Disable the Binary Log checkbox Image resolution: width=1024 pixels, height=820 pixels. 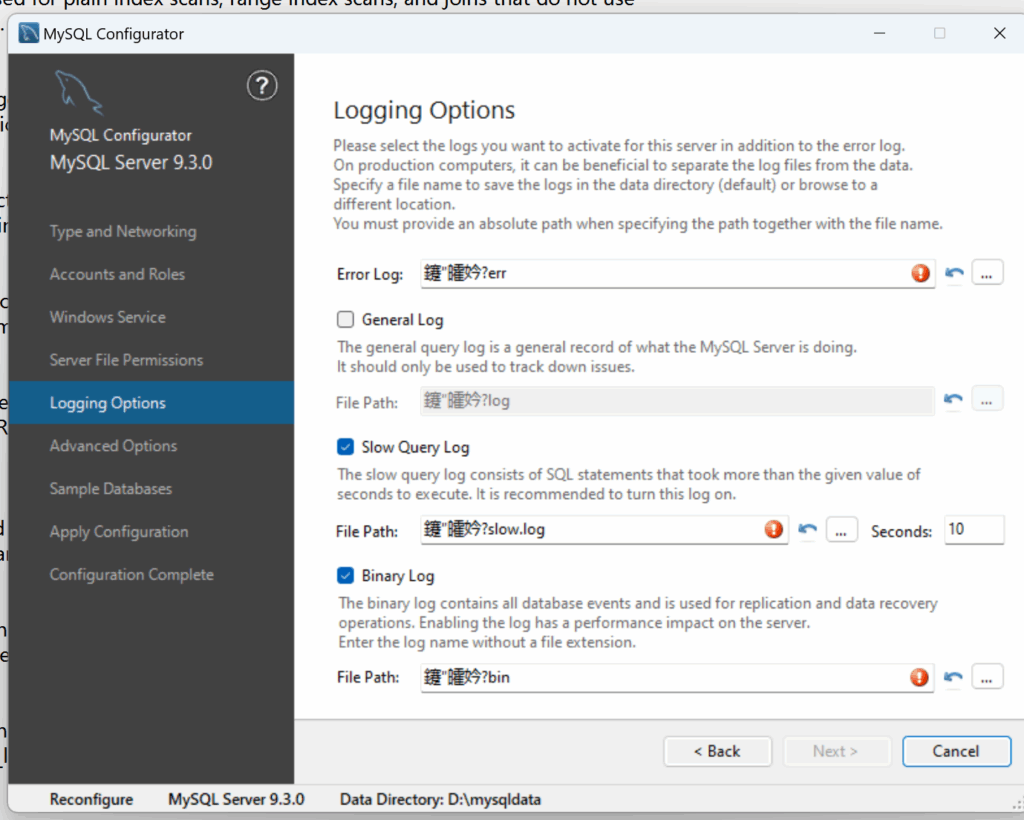click(346, 575)
